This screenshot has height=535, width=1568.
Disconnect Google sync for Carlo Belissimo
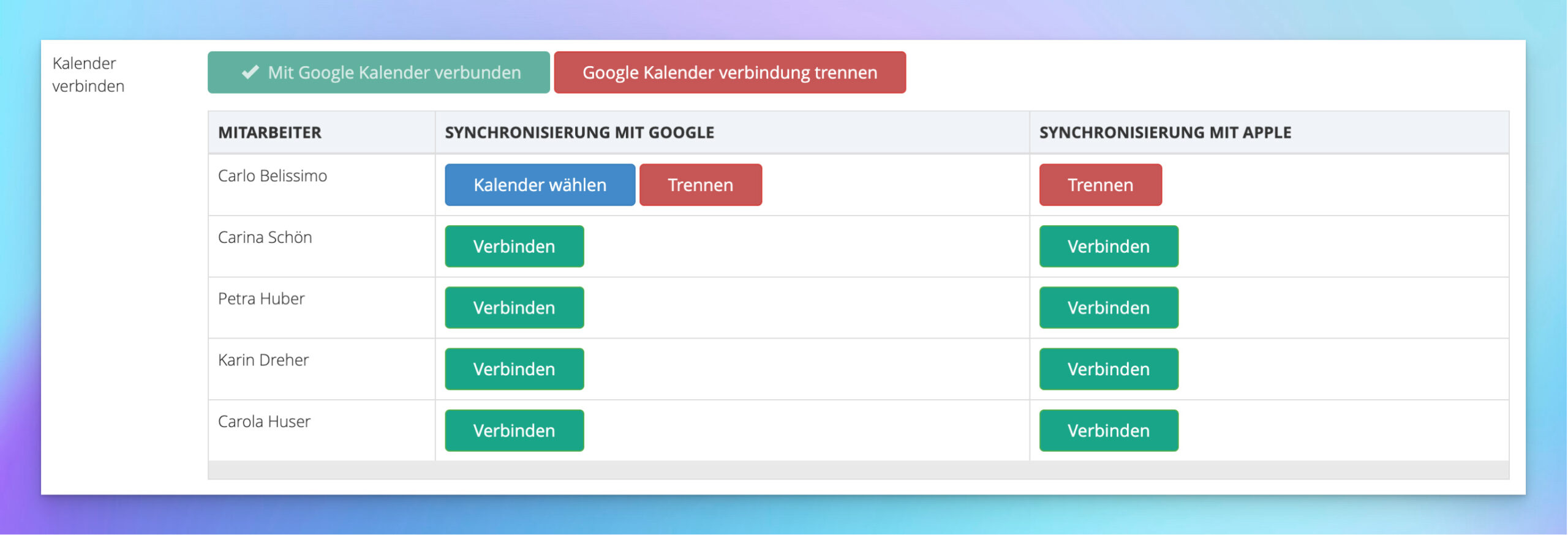[700, 185]
